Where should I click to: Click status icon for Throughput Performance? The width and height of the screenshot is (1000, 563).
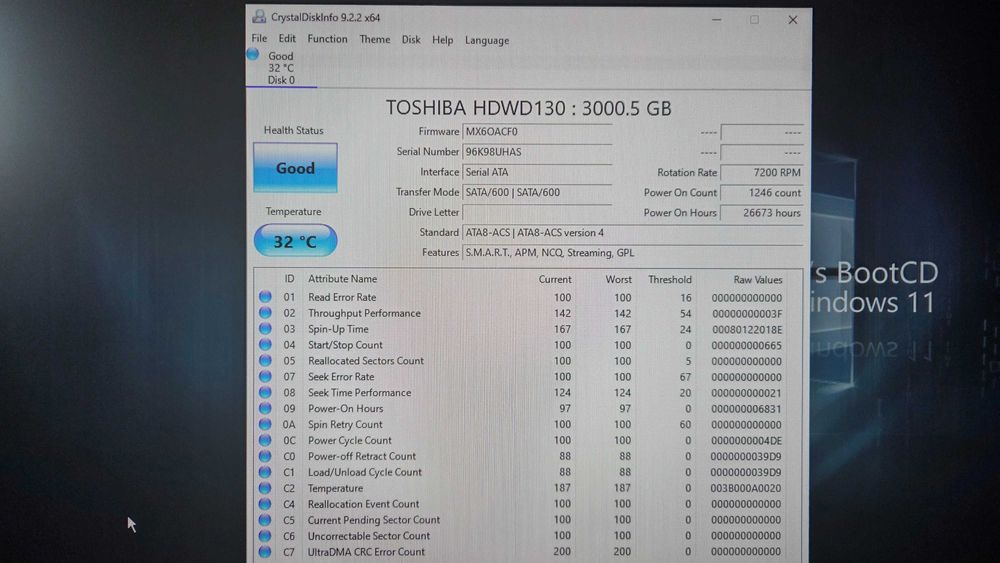pos(265,312)
